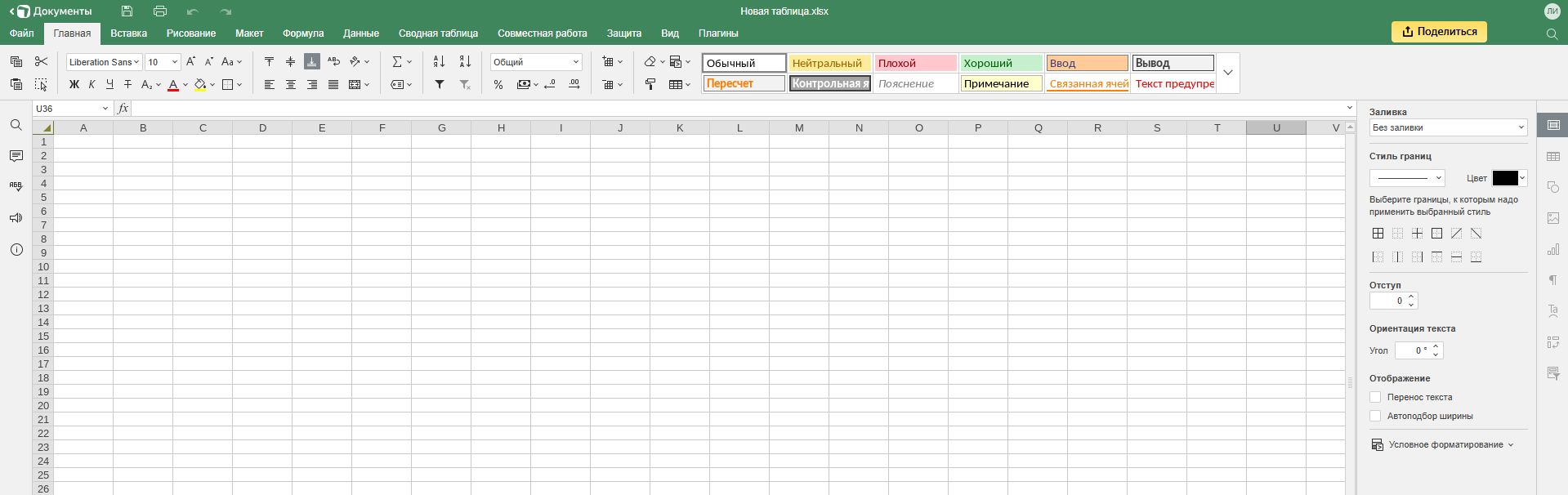Screen dimensions: 1568x495
Task: Click the sort ascending icon
Action: tap(439, 62)
